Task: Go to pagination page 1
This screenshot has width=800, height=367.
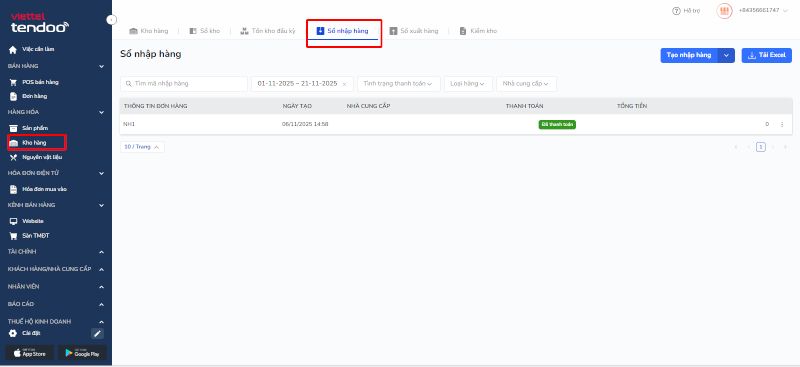Action: [761, 147]
